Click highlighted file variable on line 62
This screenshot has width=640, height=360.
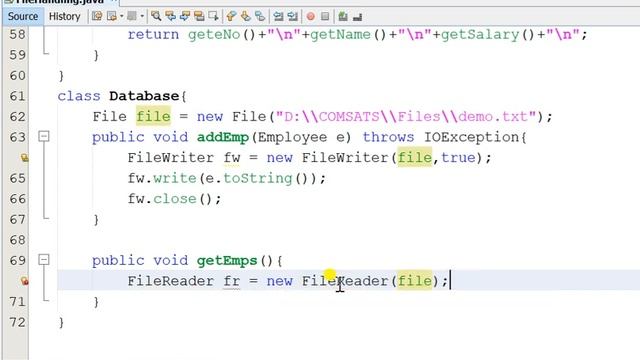click(x=153, y=117)
